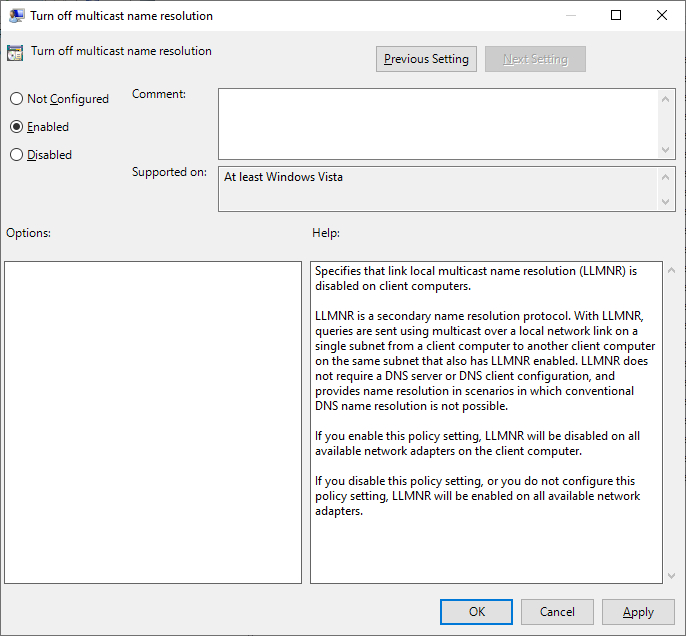Viewport: 686px width, 636px height.
Task: Click inside the Comment text box
Action: click(x=438, y=124)
